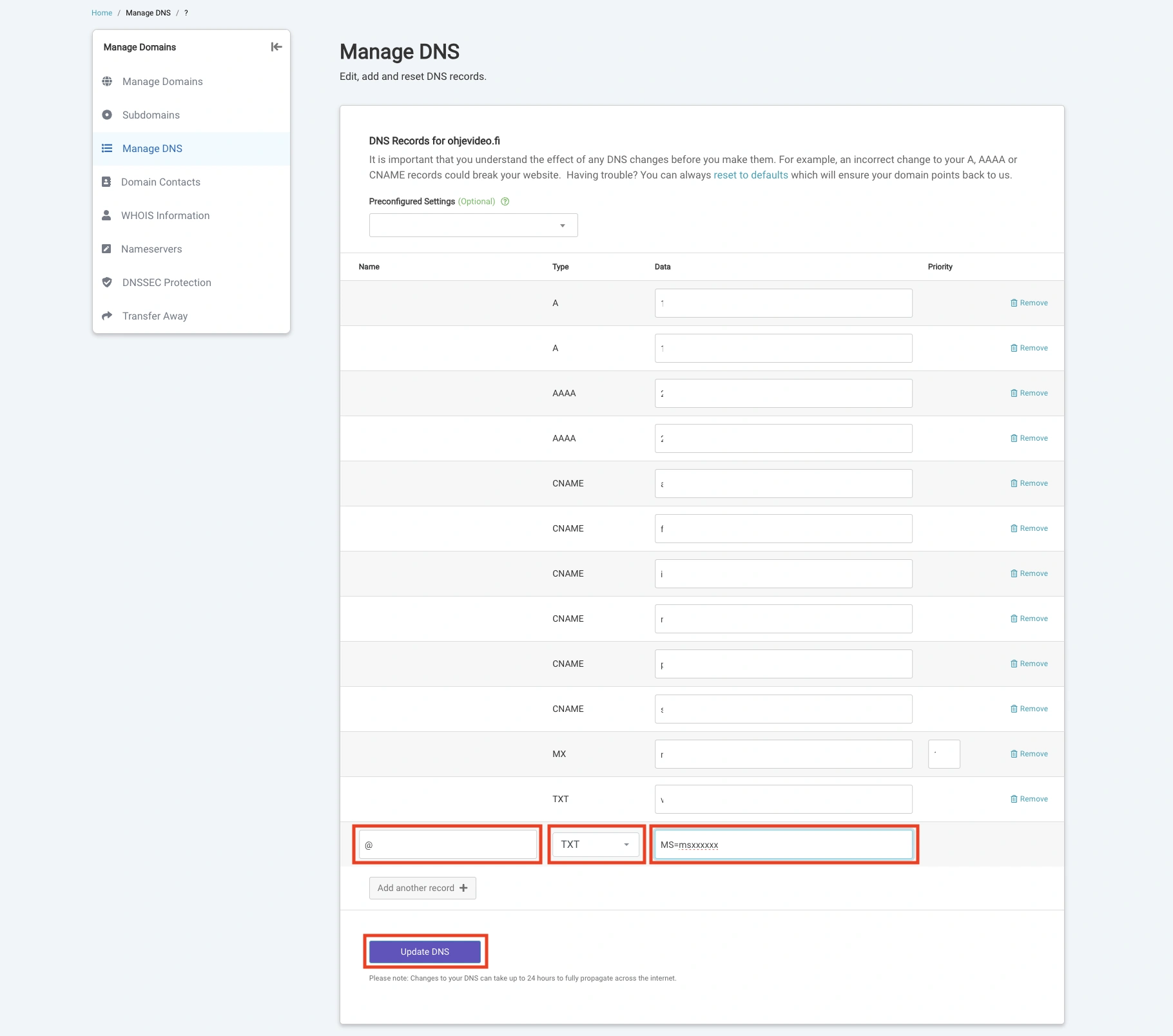1173x1036 pixels.
Task: Click the globe icon beside Manage Domains
Action: tap(107, 81)
